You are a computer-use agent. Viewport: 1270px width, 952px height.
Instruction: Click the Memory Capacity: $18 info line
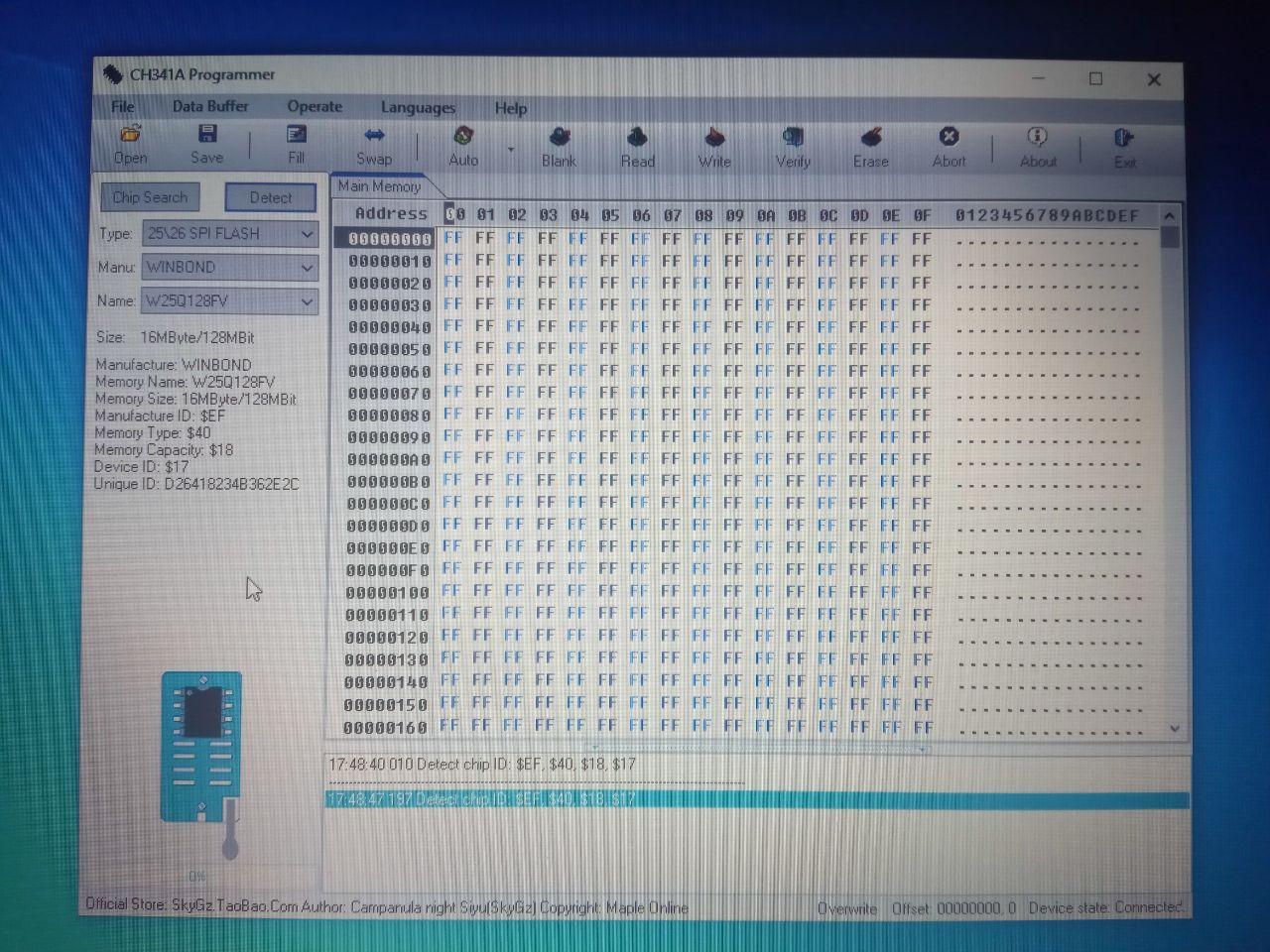point(164,450)
